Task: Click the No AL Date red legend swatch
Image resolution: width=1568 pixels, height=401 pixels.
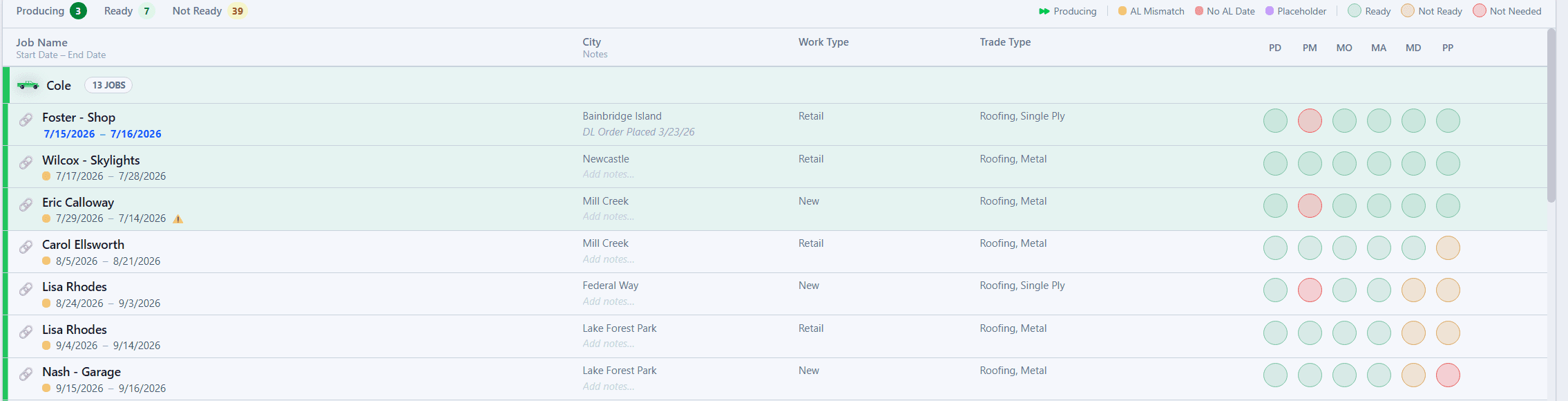Action: coord(1199,11)
